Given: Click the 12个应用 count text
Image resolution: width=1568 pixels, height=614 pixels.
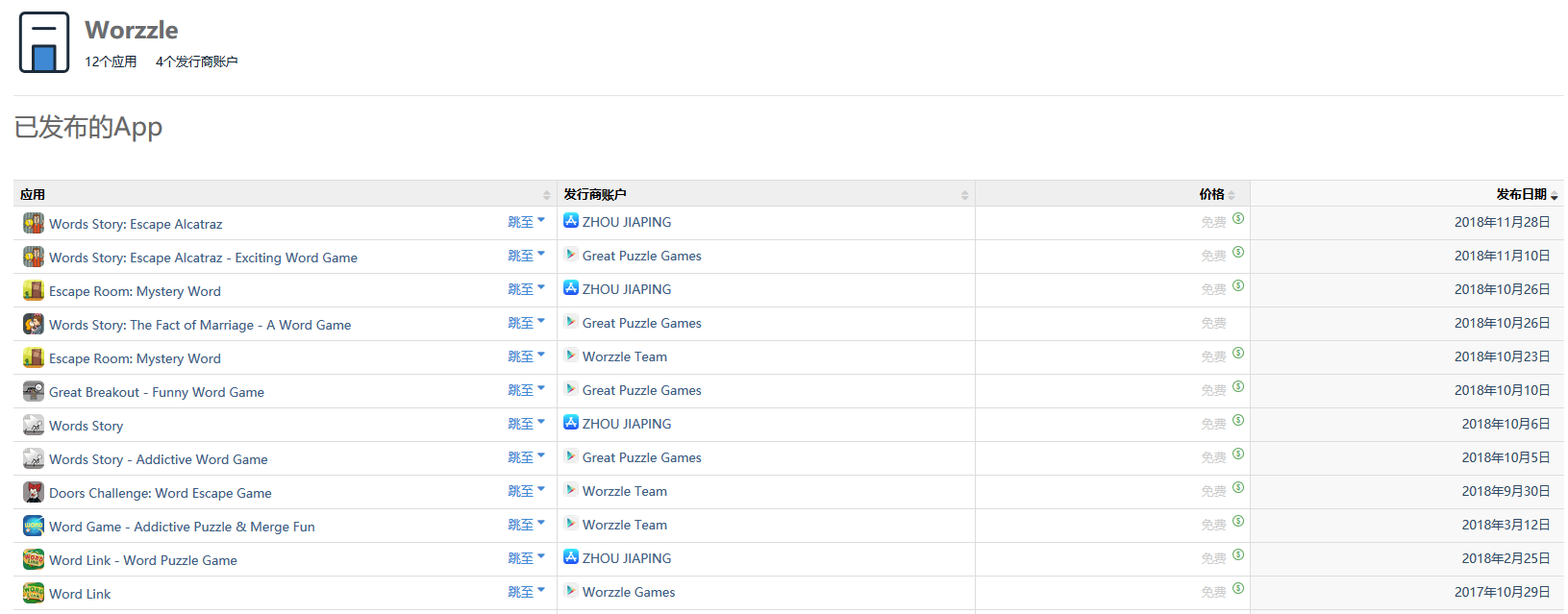Looking at the screenshot, I should point(111,61).
